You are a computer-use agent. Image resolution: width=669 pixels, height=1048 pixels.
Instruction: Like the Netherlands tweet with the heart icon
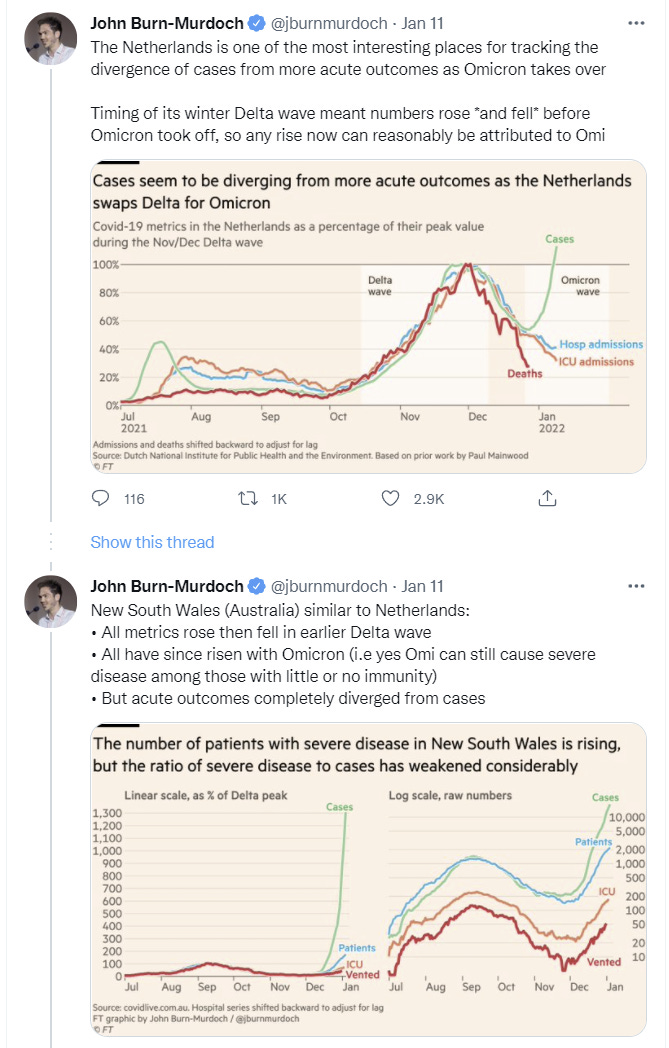[x=390, y=498]
